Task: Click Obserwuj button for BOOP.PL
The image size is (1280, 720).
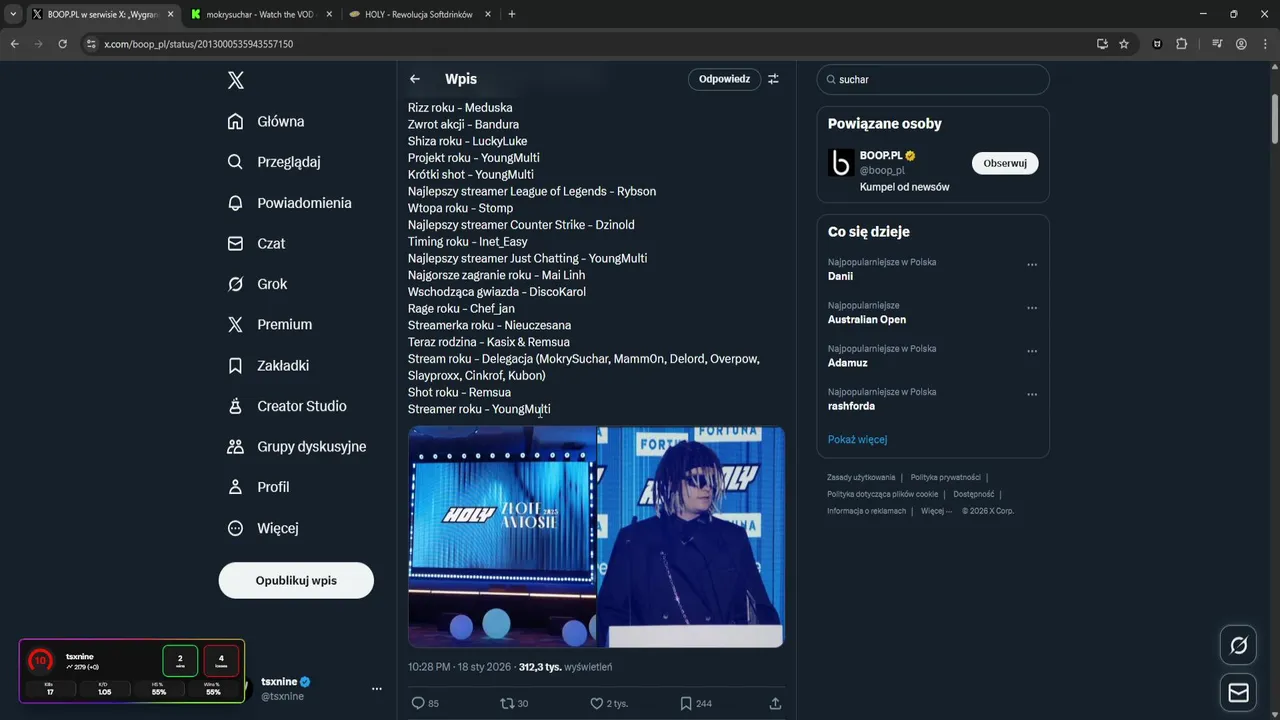Action: pyautogui.click(x=1005, y=163)
